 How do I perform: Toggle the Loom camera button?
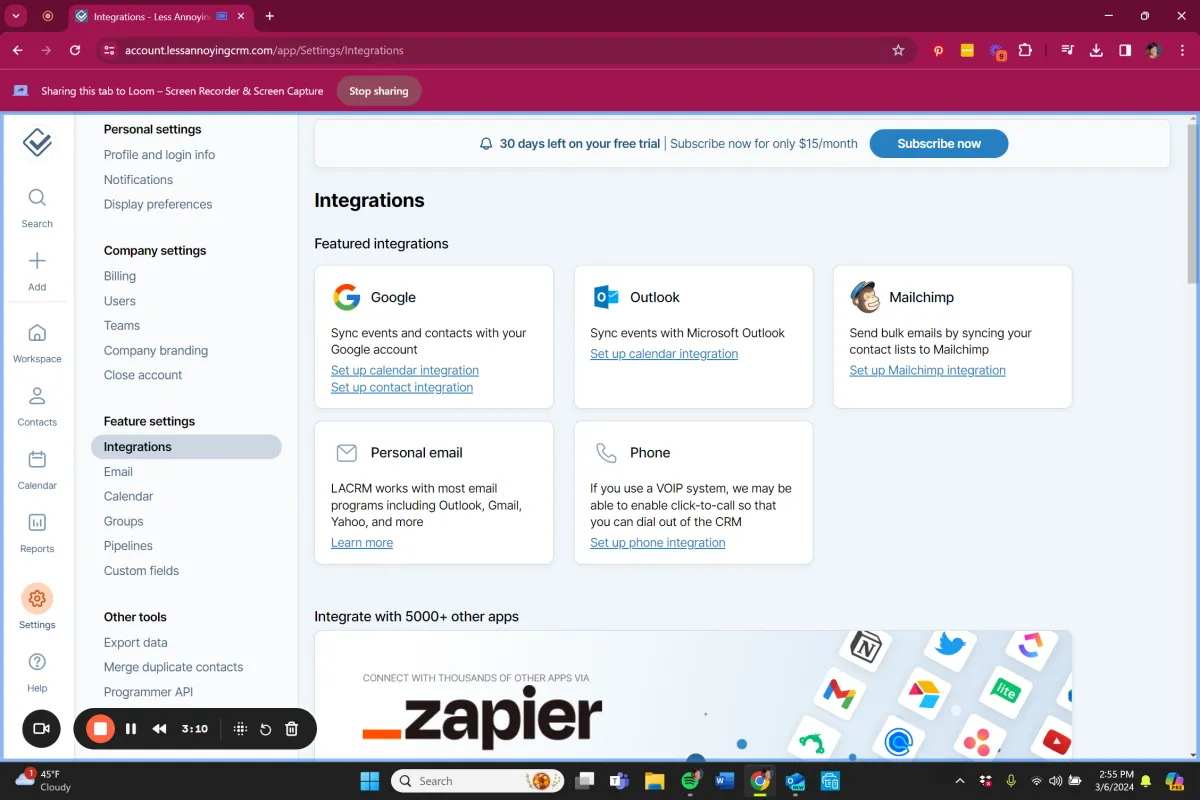(41, 729)
